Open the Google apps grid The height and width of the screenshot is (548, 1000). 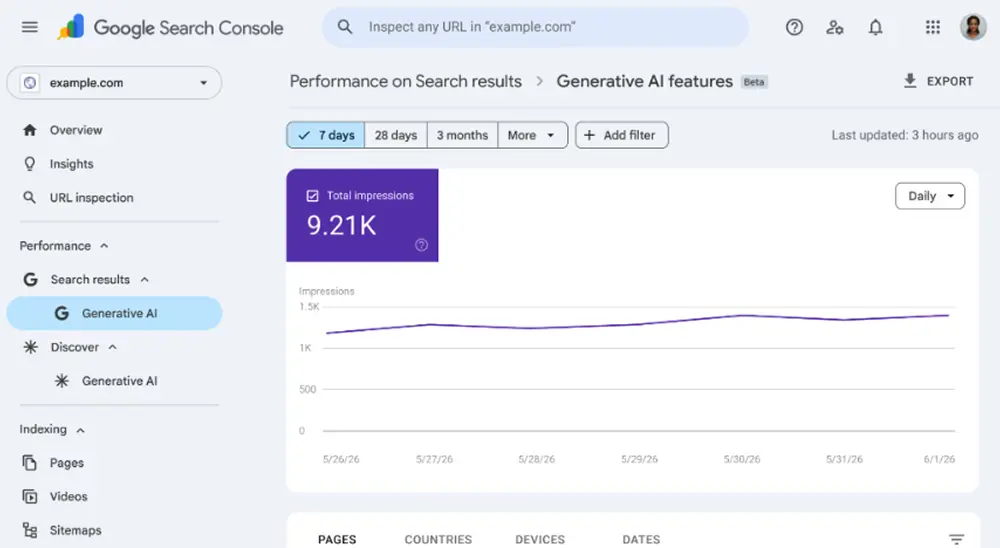point(932,27)
